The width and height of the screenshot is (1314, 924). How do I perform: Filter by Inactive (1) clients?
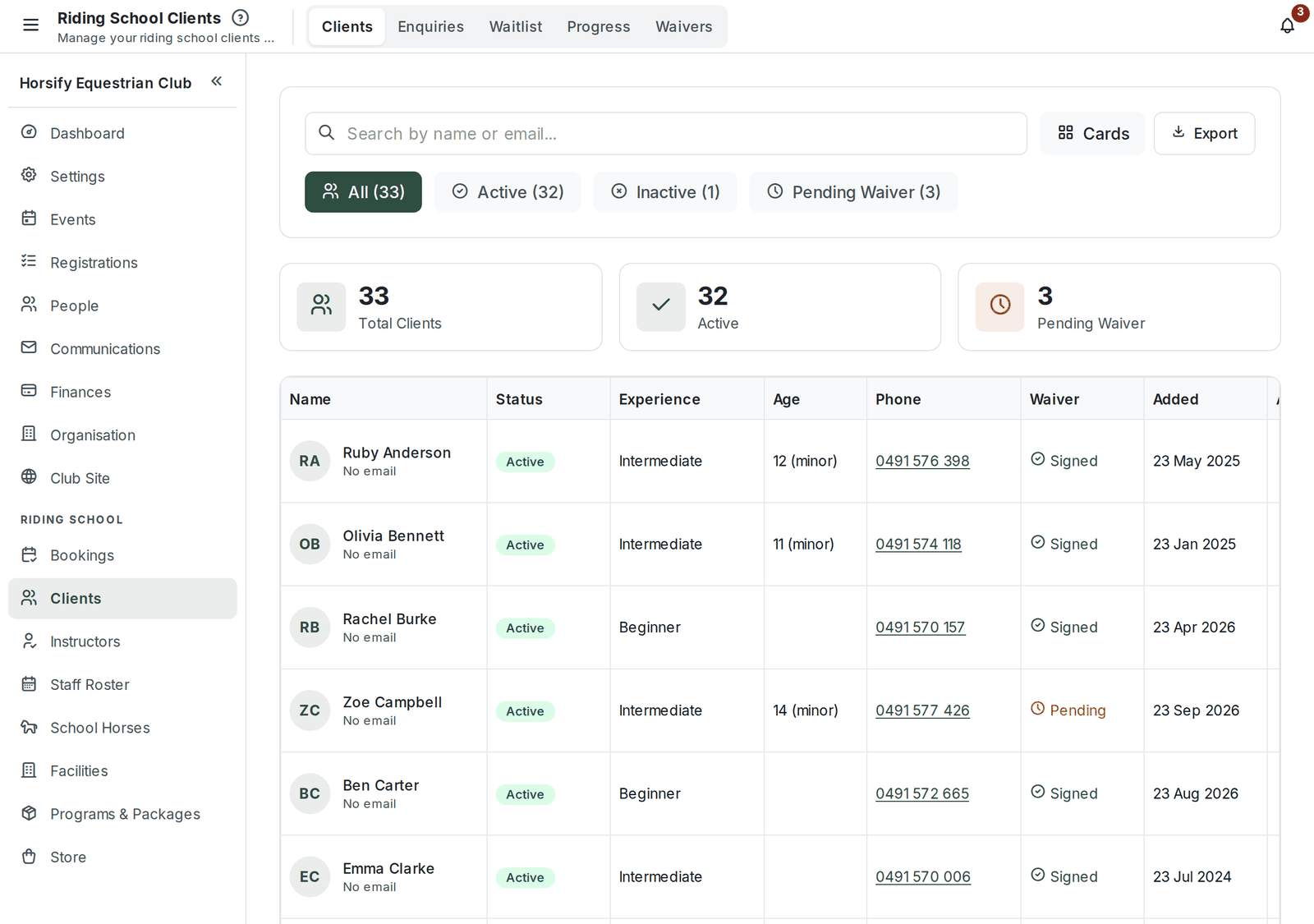pos(665,192)
